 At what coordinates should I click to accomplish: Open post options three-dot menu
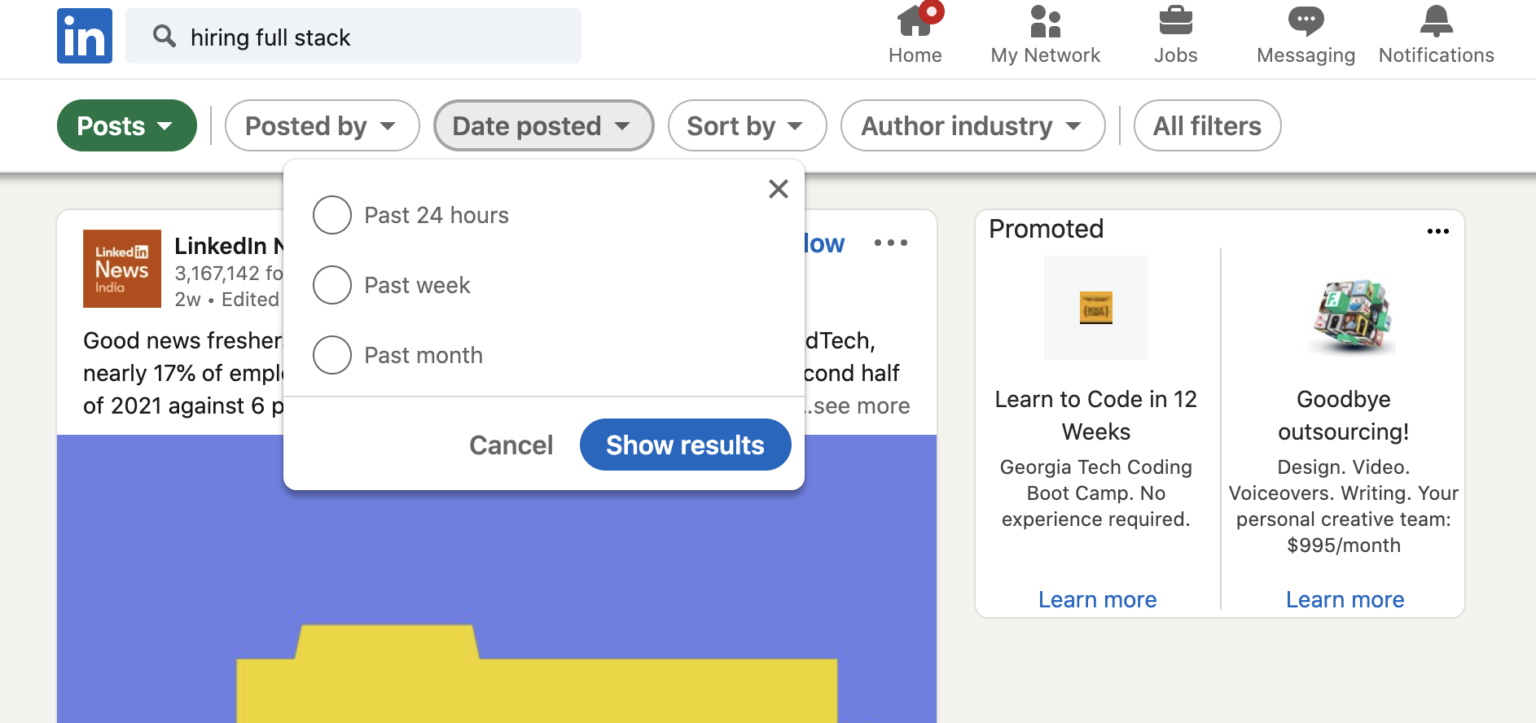(890, 243)
